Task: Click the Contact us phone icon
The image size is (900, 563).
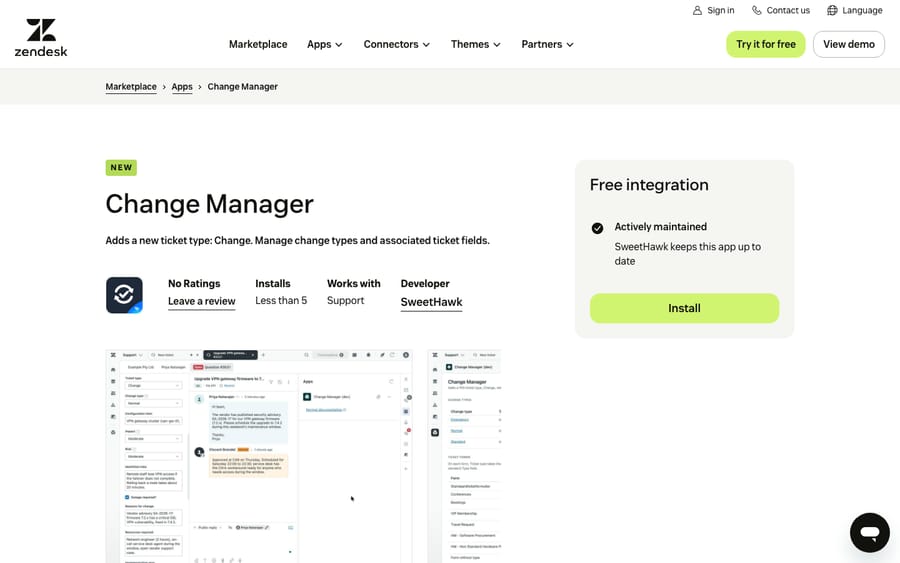Action: click(x=757, y=10)
